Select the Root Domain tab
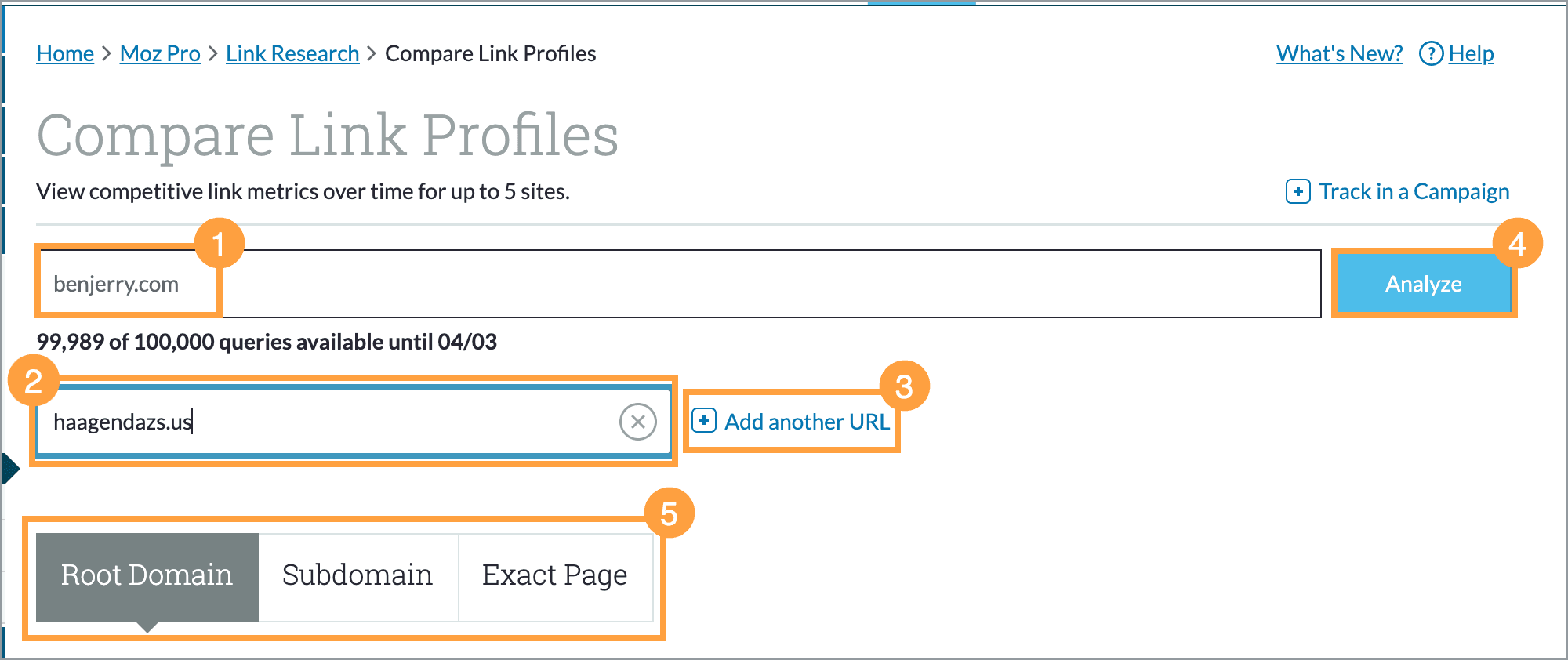 click(x=147, y=575)
